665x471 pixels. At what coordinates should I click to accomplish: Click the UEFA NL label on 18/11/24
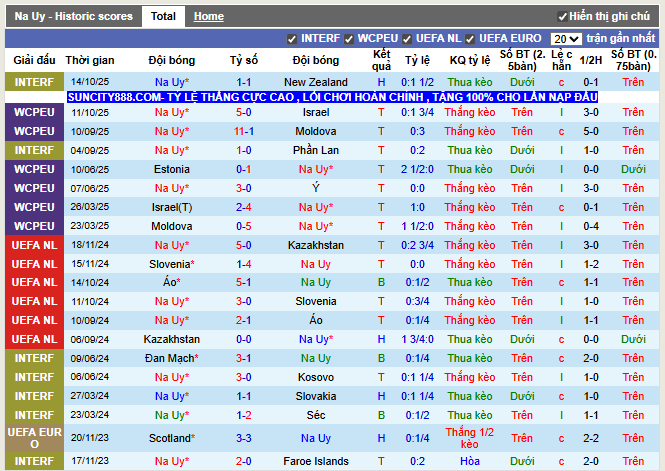click(34, 245)
